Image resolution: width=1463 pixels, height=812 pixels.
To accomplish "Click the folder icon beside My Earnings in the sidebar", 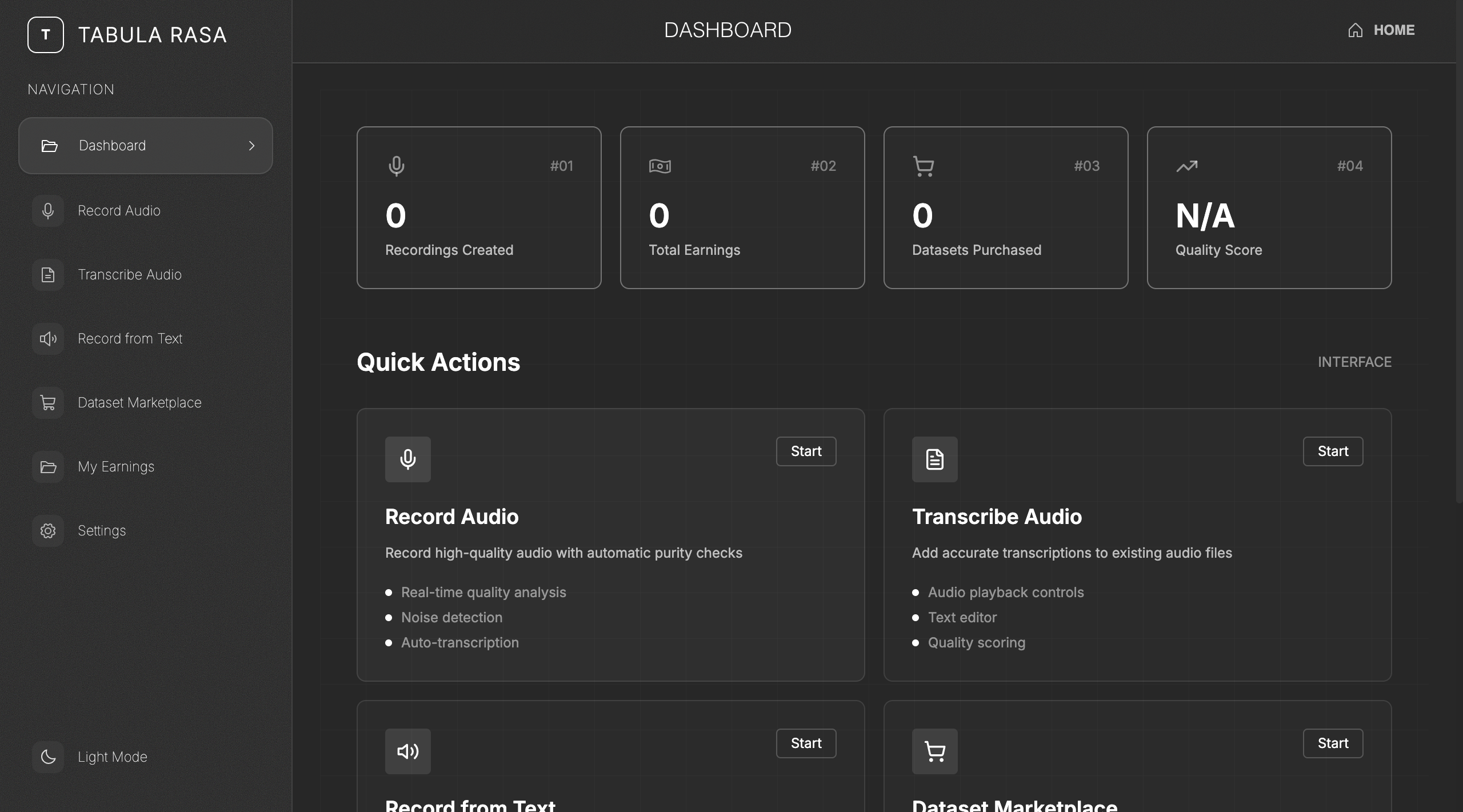I will tap(48, 467).
